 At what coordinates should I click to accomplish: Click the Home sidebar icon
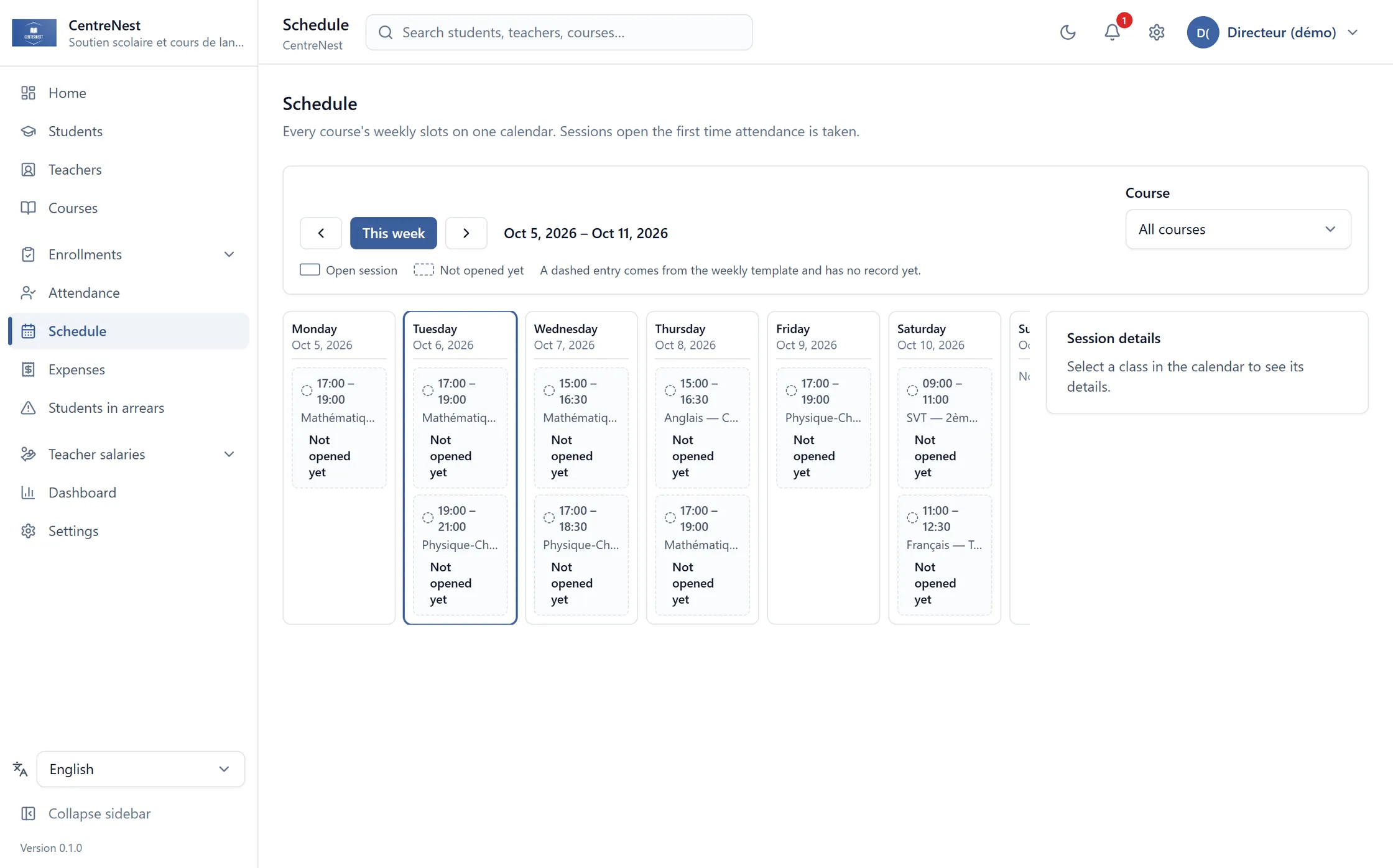pyautogui.click(x=28, y=93)
